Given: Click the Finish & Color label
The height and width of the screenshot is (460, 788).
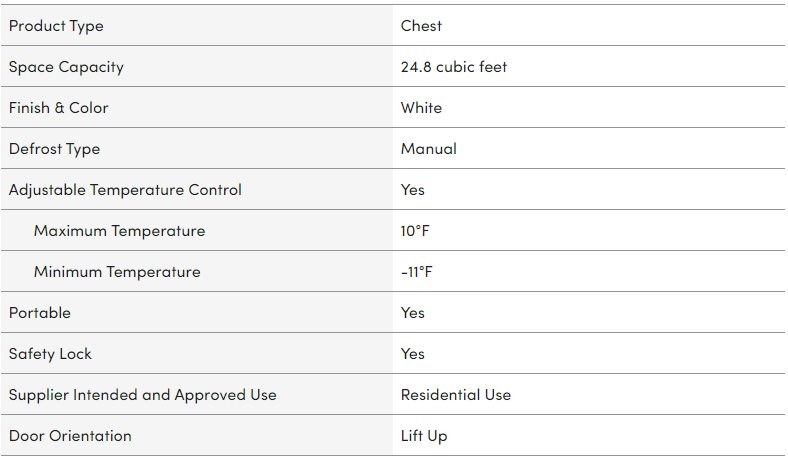Looking at the screenshot, I should coord(58,108).
